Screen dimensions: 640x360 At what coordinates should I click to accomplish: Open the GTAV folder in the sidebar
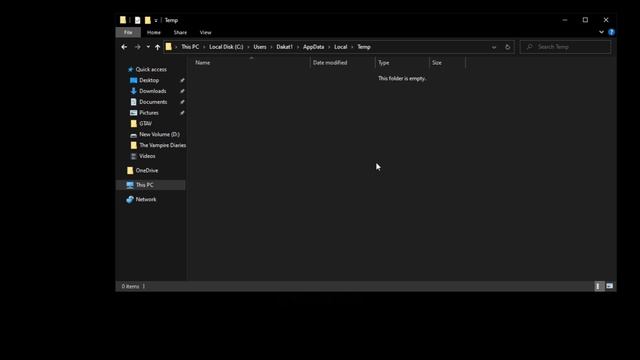[145, 124]
